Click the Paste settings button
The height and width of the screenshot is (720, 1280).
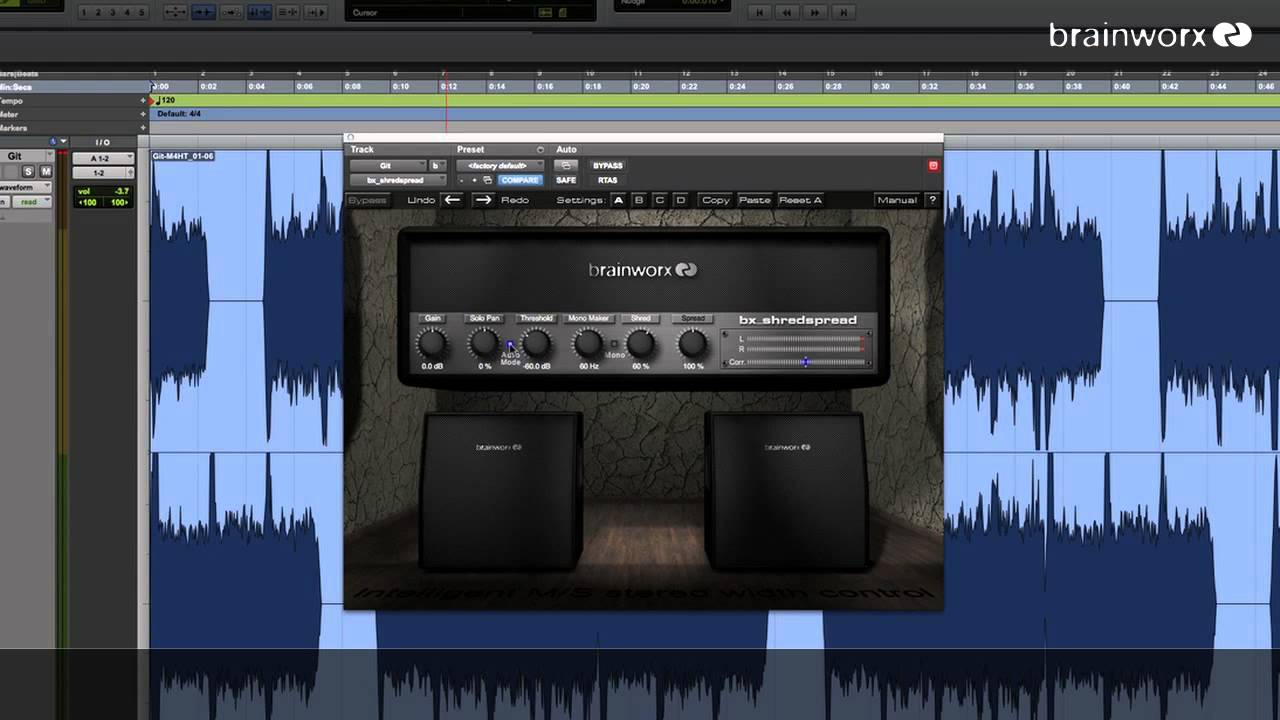pyautogui.click(x=755, y=200)
